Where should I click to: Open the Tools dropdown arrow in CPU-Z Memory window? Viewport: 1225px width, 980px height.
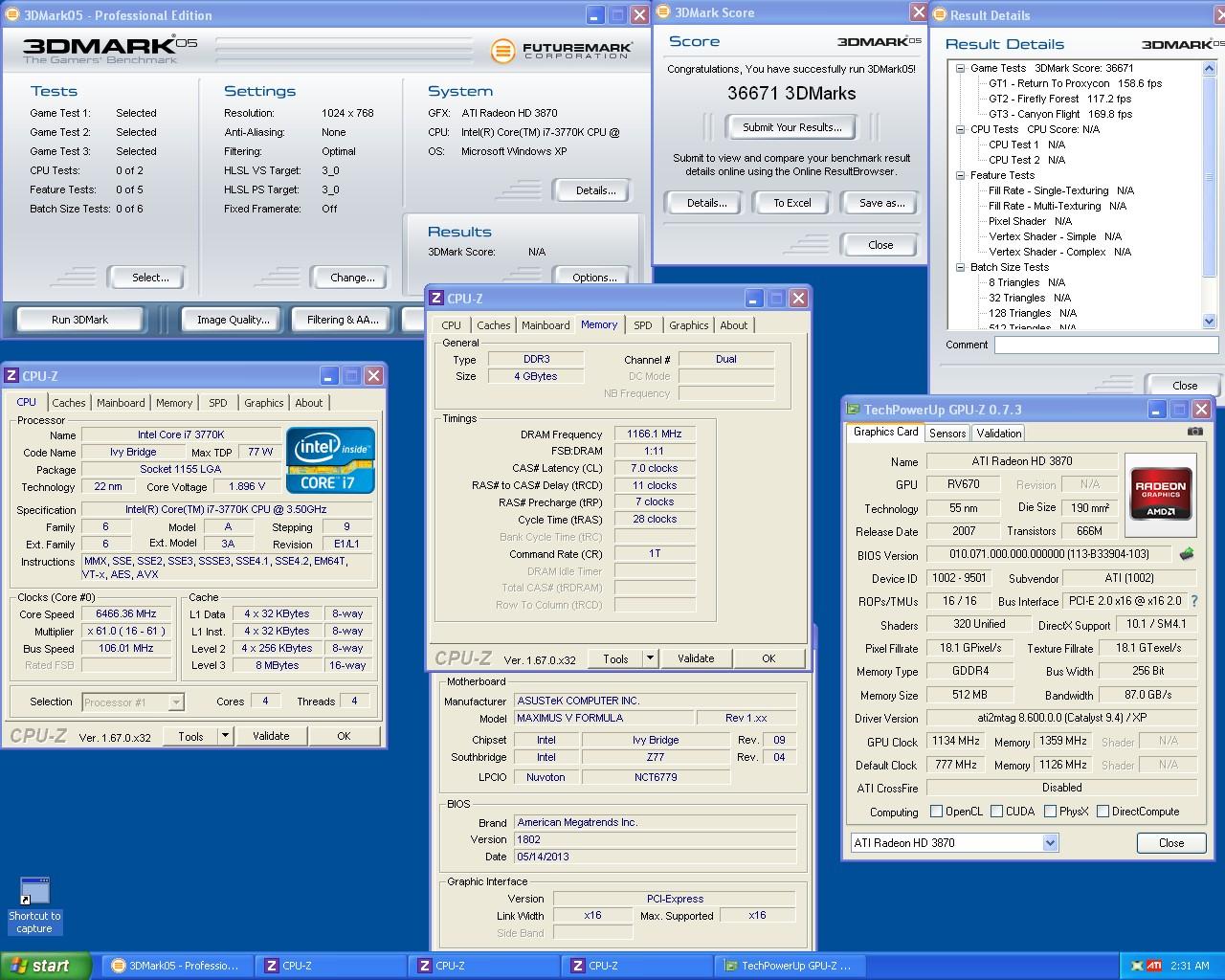coord(650,658)
